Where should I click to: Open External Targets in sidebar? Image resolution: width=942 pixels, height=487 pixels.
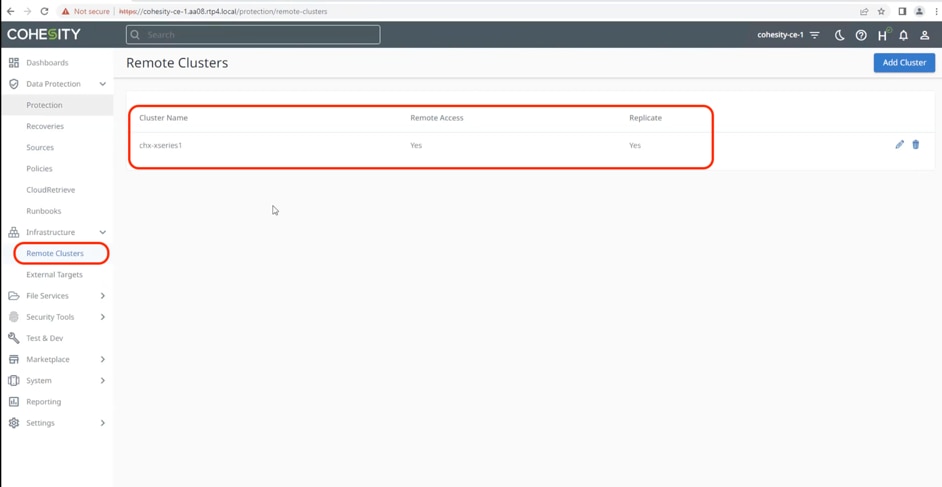pos(55,274)
